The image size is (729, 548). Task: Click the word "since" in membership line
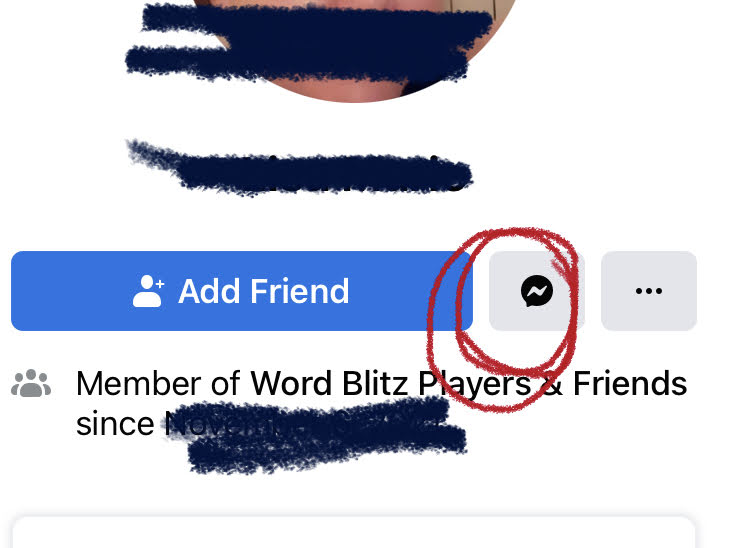coord(115,424)
